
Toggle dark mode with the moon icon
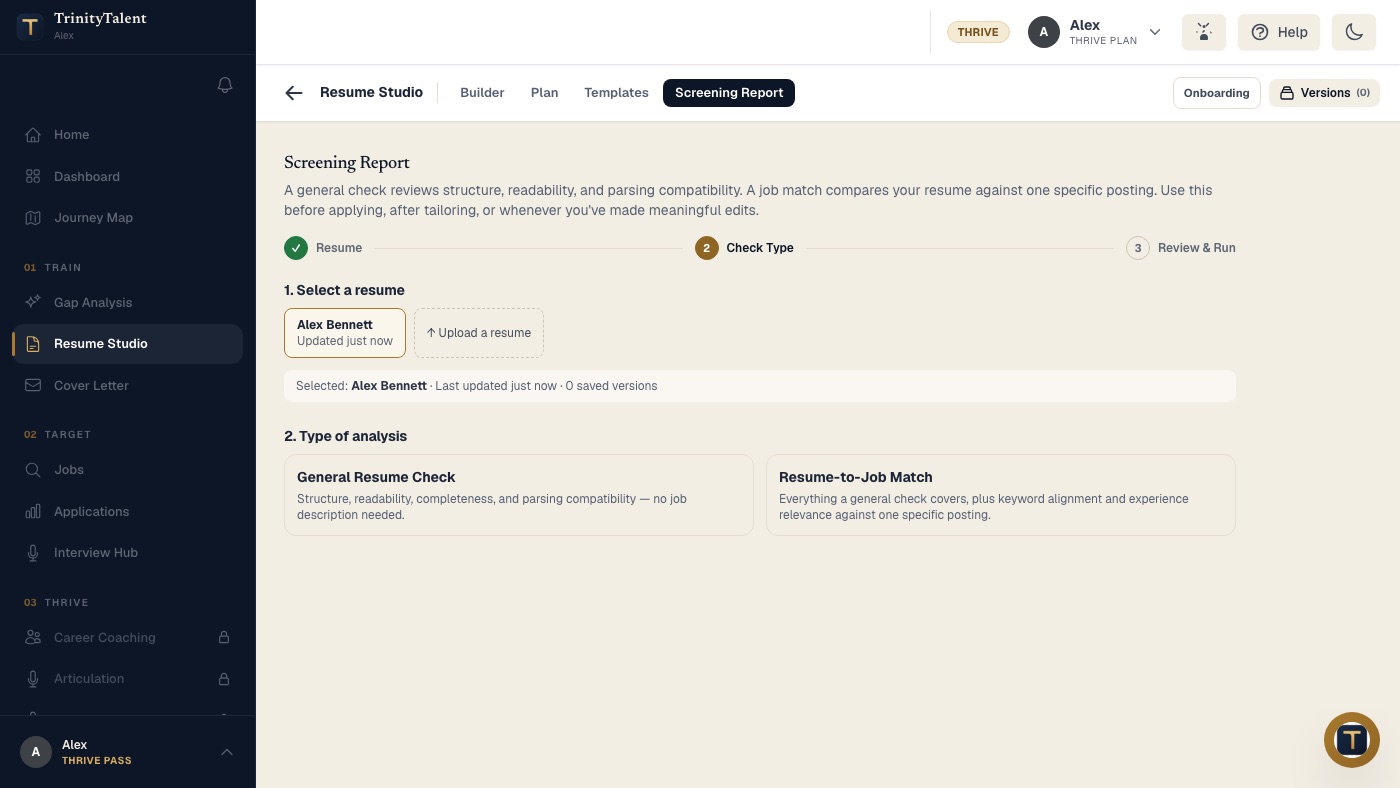tap(1354, 32)
